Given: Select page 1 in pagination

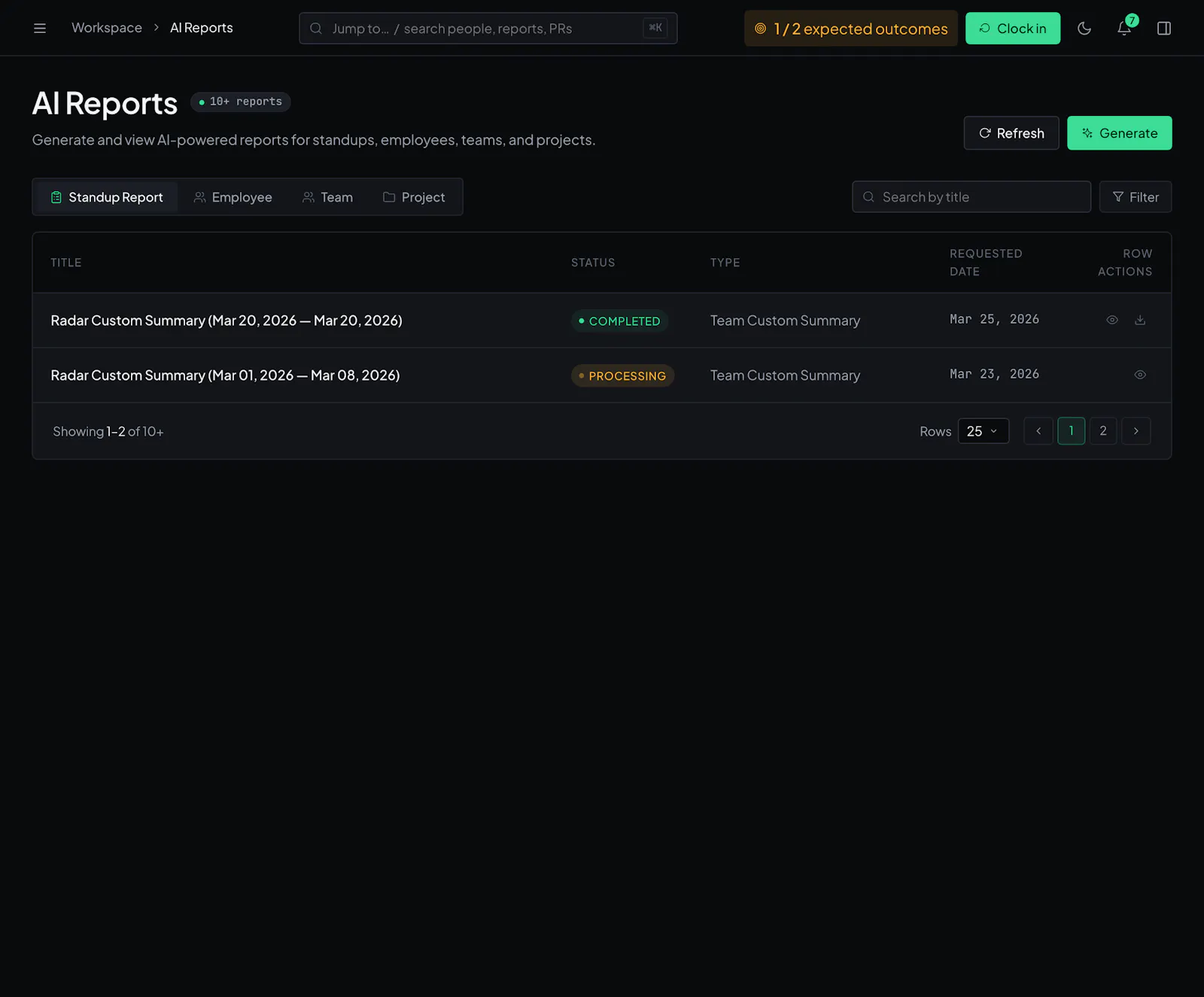Looking at the screenshot, I should (1071, 431).
